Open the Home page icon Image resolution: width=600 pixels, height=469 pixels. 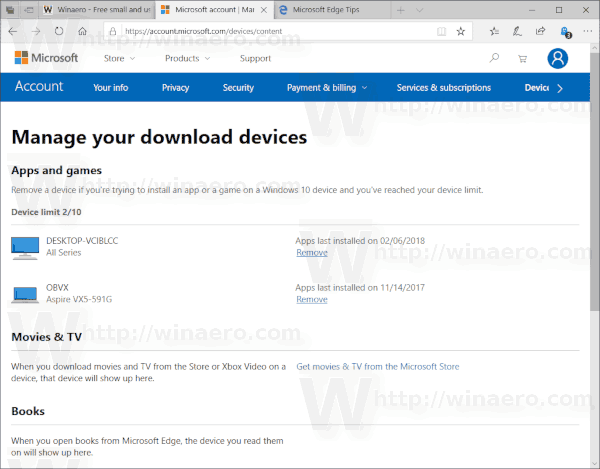[82, 31]
